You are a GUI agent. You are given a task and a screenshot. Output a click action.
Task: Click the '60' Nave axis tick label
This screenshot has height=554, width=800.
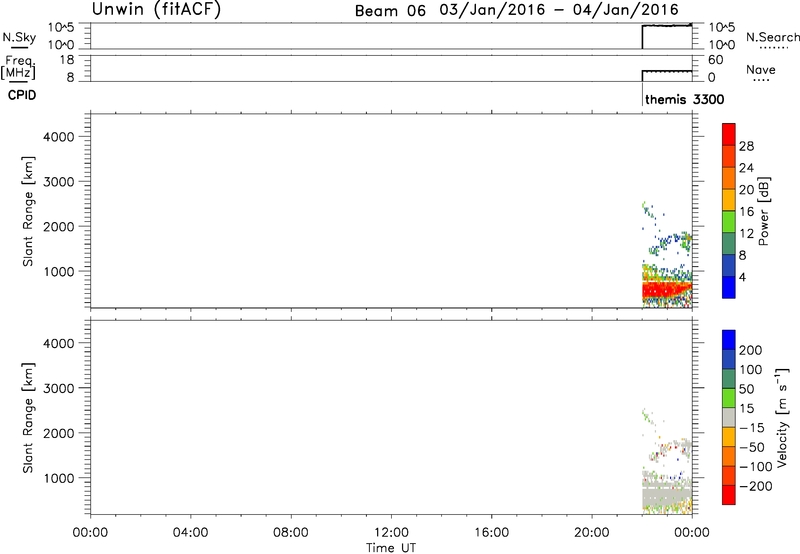pos(715,60)
